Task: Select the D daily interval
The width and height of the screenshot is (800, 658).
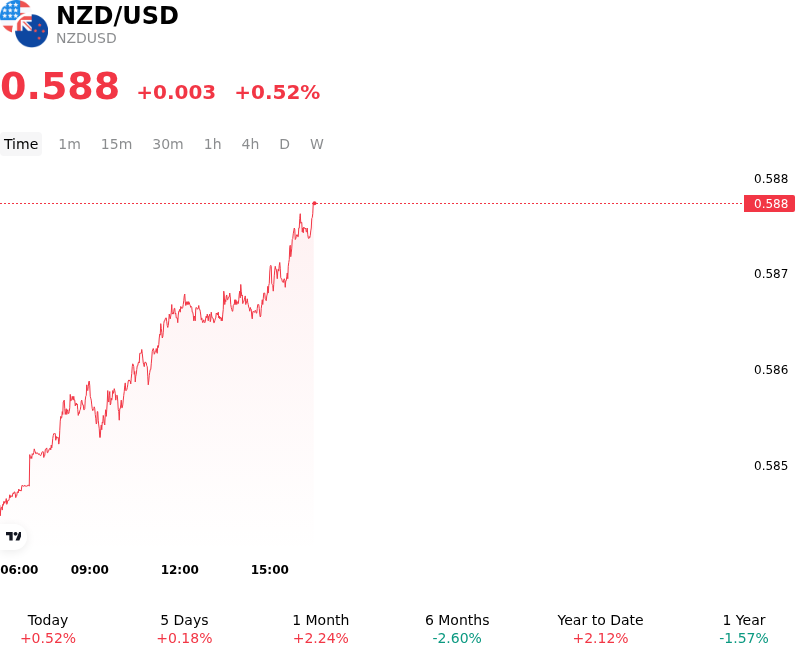Action: coord(284,144)
